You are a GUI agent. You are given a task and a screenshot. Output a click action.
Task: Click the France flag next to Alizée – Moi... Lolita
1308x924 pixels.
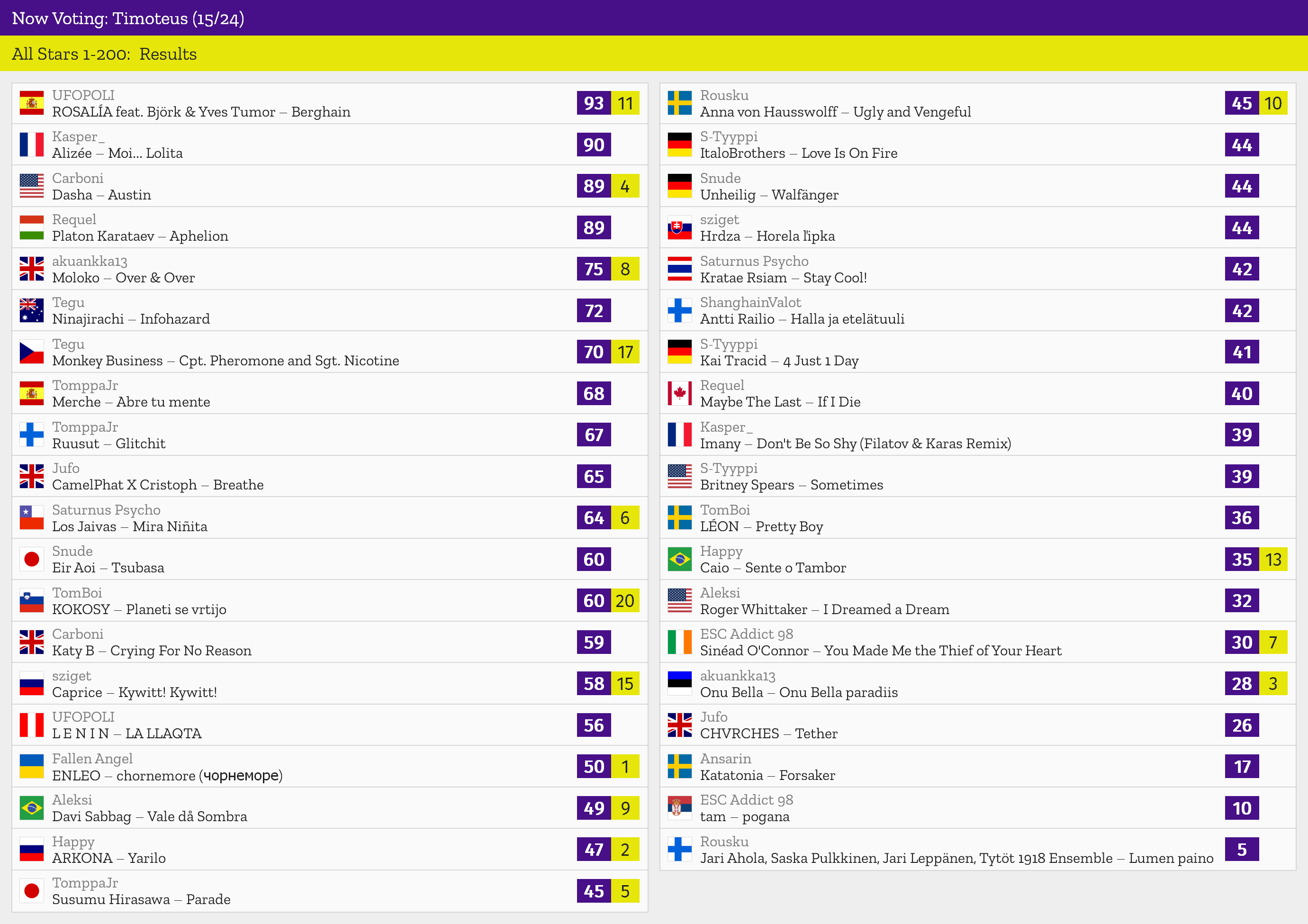(31, 145)
